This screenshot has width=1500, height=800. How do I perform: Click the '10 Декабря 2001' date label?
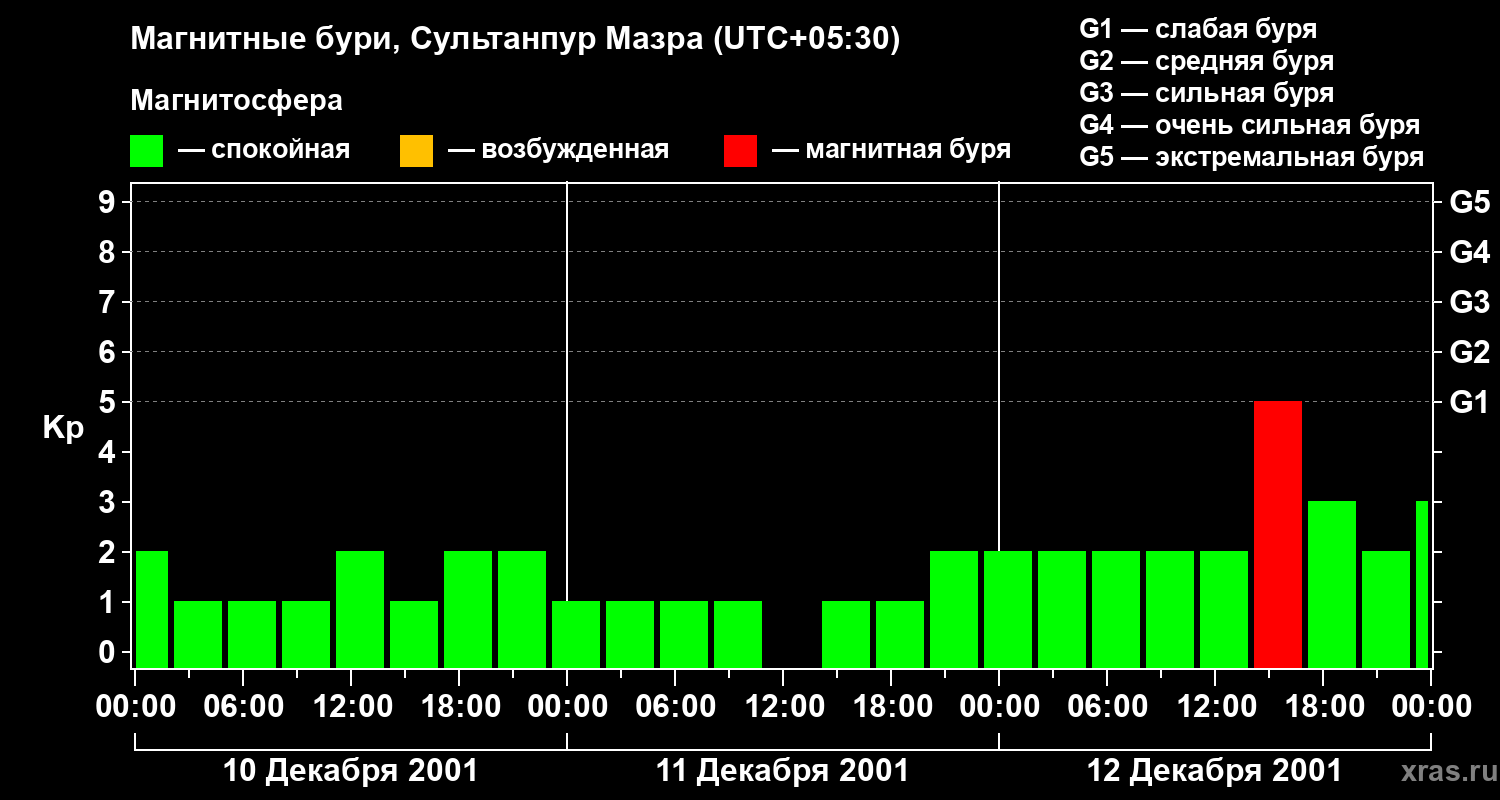point(350,771)
